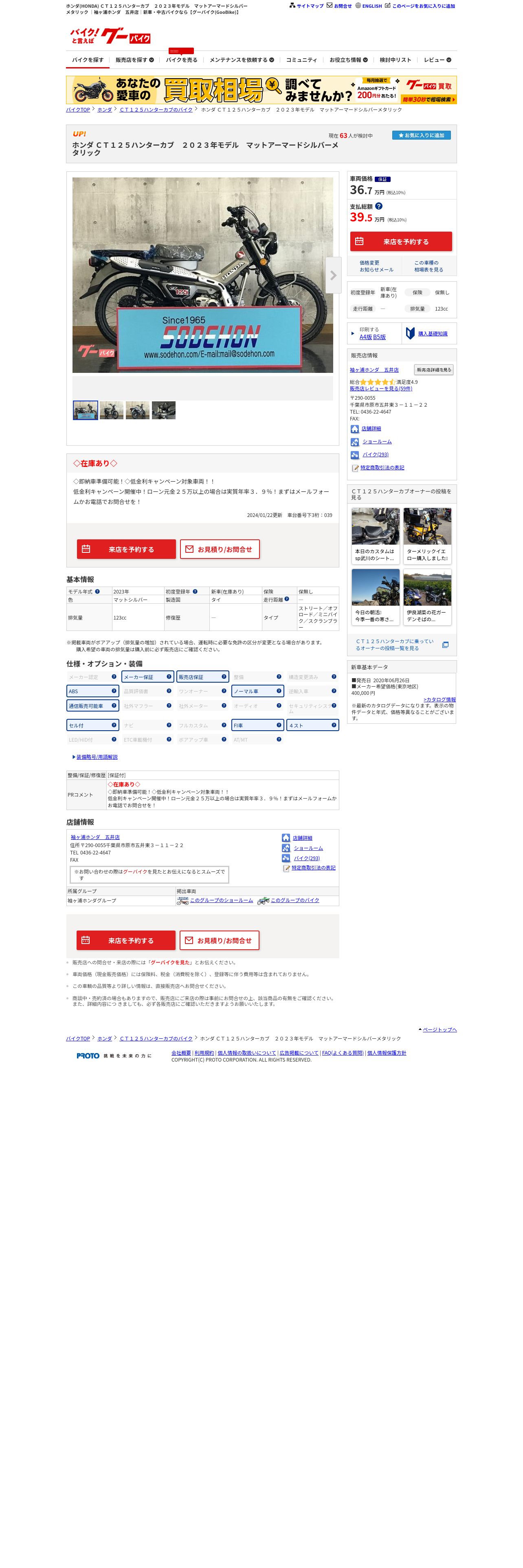
Task: Open the サイトマップ link with sitemap icon
Action: pos(306,6)
